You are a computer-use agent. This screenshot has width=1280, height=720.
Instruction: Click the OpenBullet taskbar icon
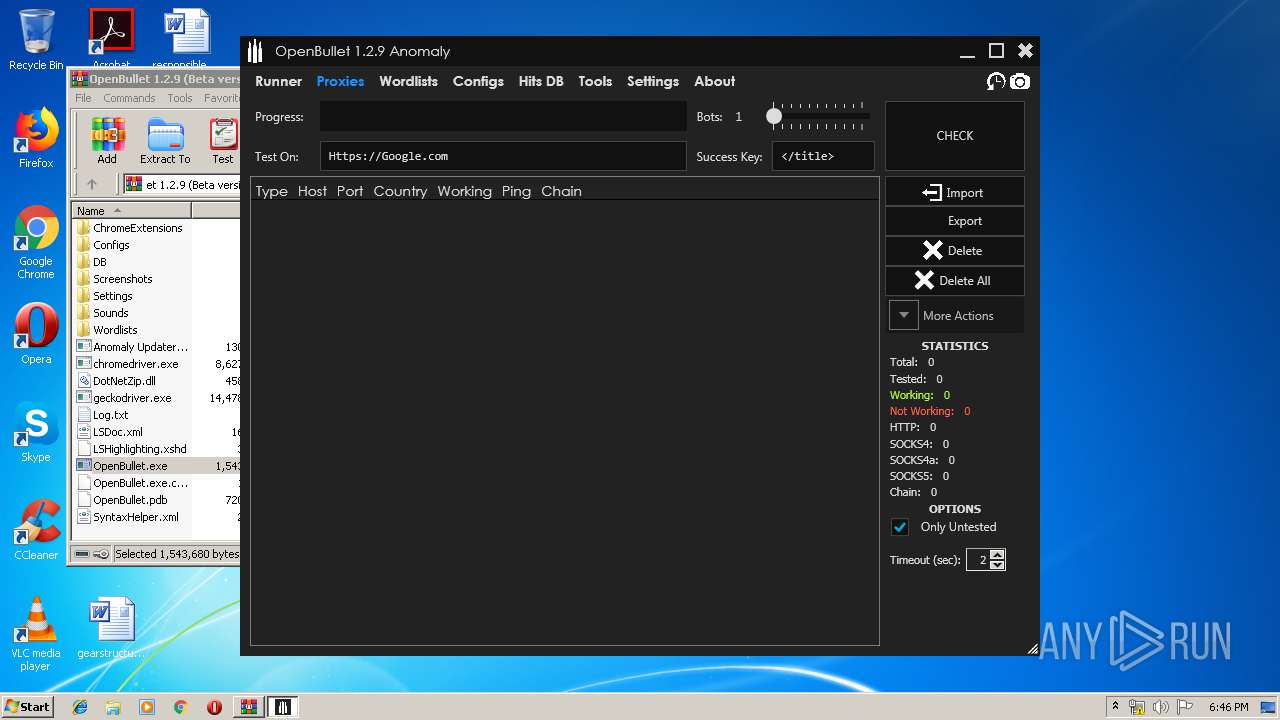pos(283,707)
